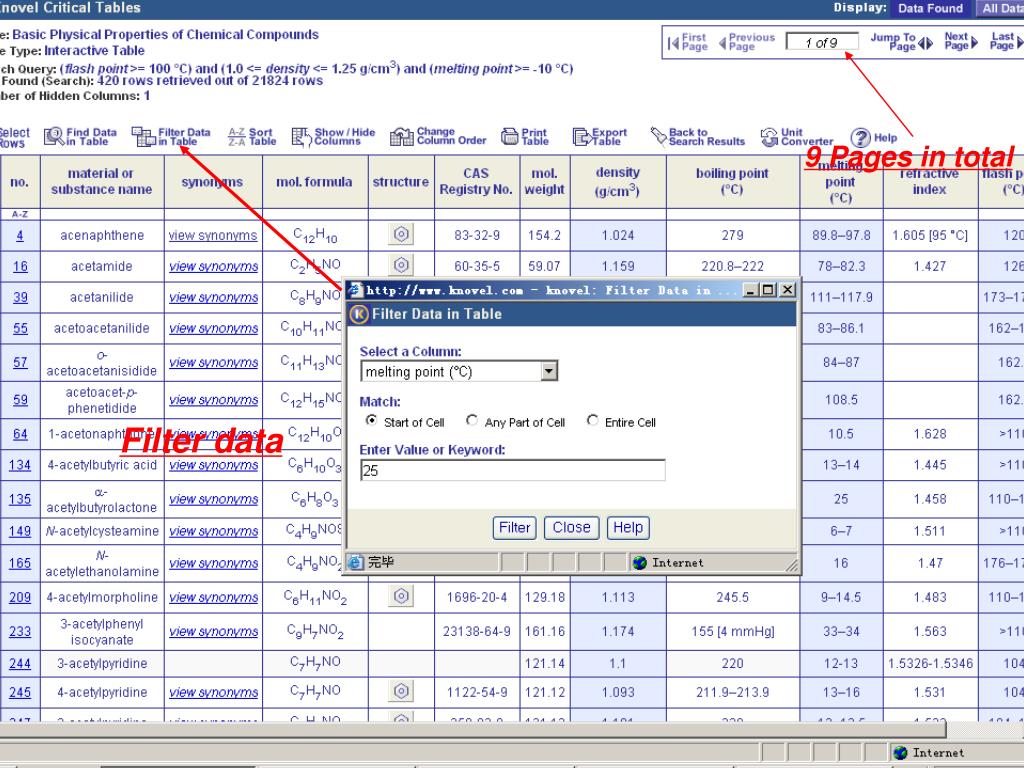This screenshot has height=768, width=1024.
Task: Click the Internet zone indicator in dialog status bar
Action: (669, 562)
